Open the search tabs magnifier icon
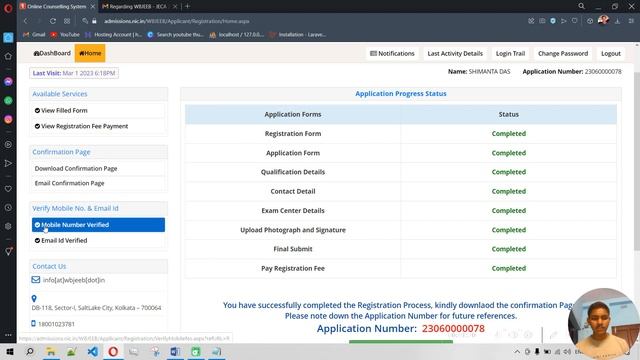The height and width of the screenshot is (360, 640). [x=581, y=6]
